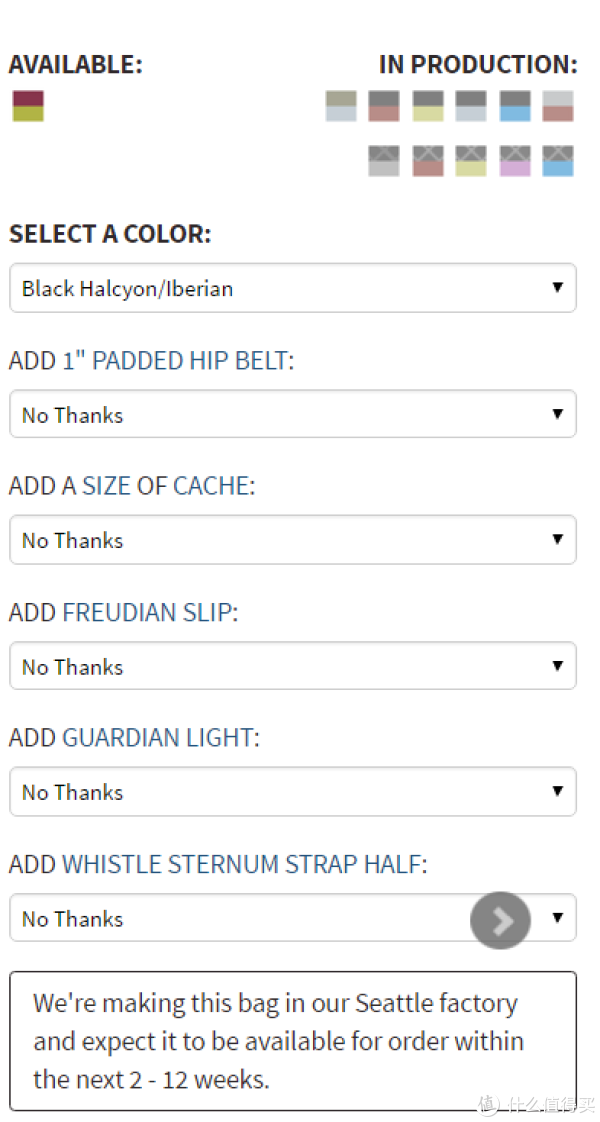Screen dimensions: 600x1122
Task: Expand the Add Freudian Slip dropdown
Action: coord(292,665)
